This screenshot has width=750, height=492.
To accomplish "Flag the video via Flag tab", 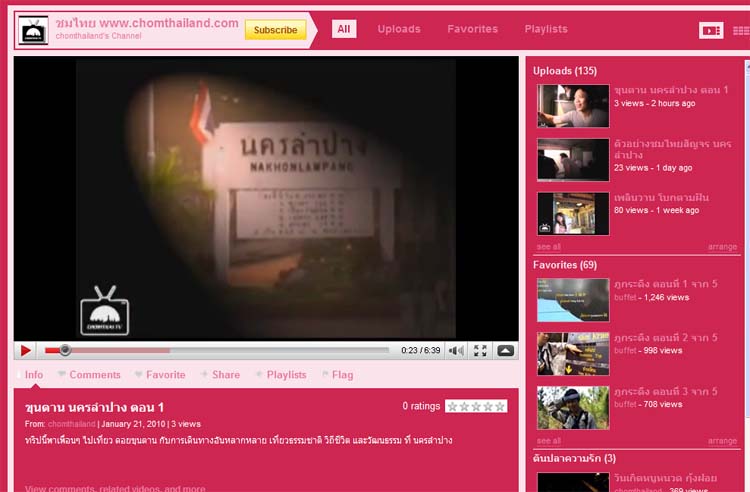I will pyautogui.click(x=342, y=374).
